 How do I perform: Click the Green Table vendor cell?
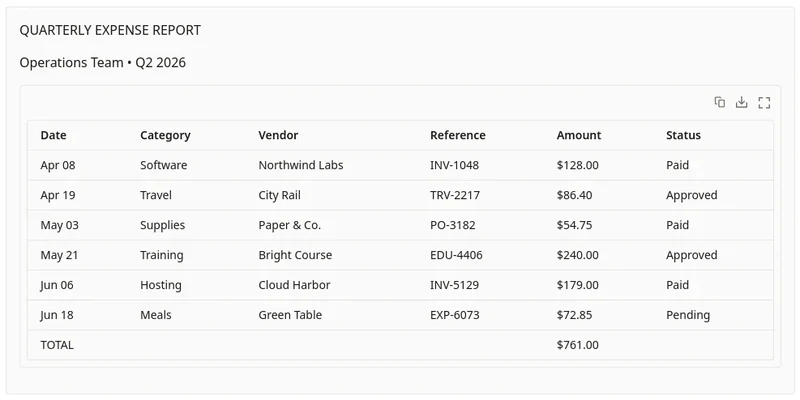point(290,315)
